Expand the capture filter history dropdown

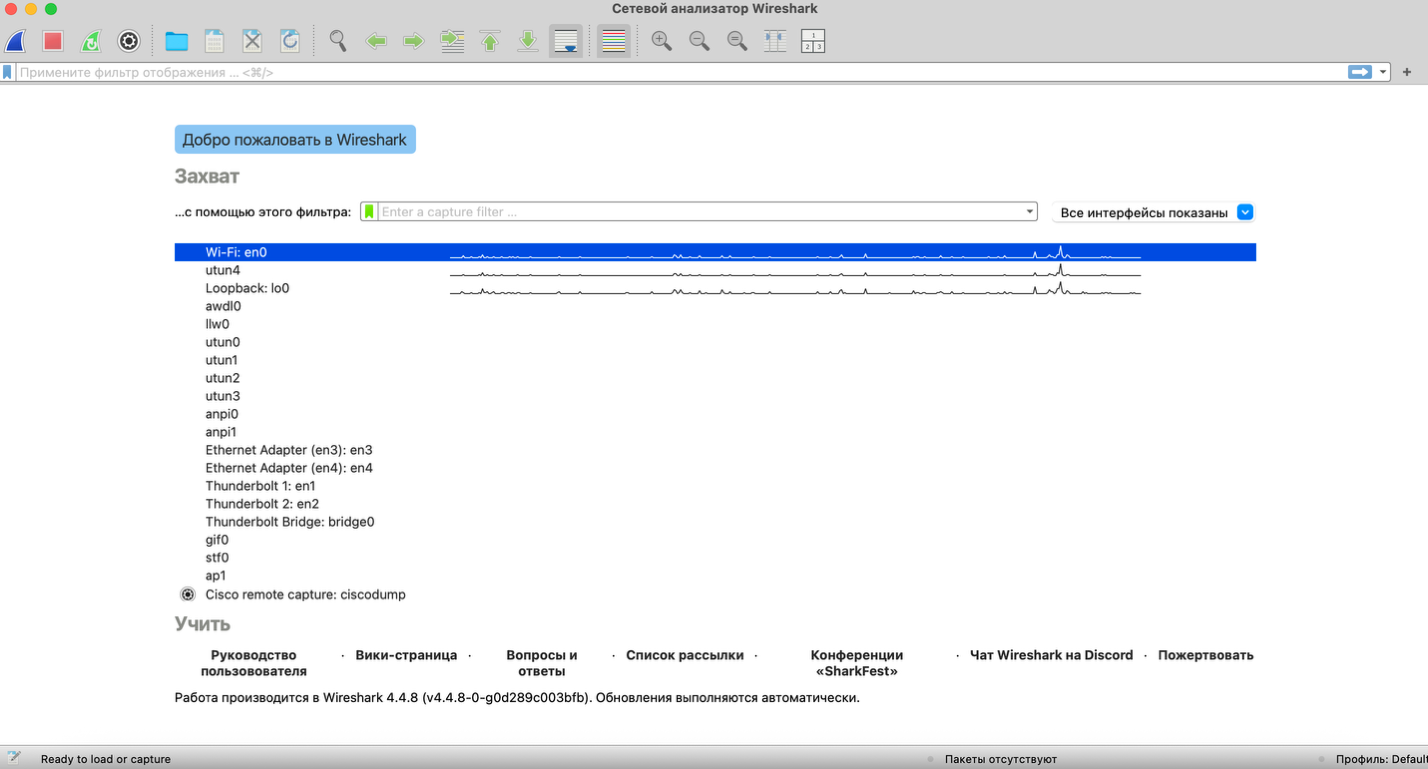pos(1029,212)
